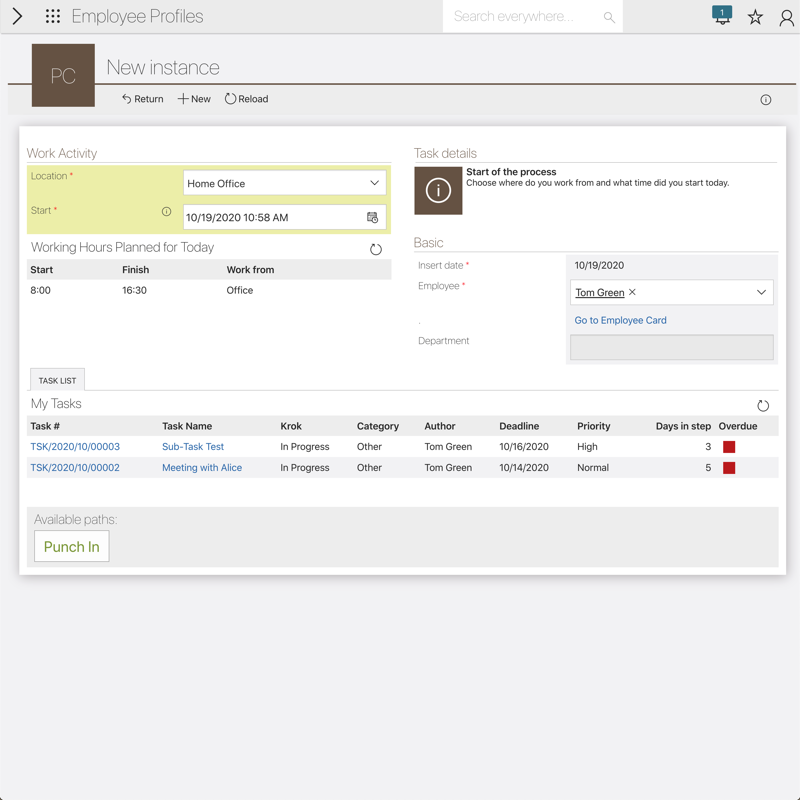This screenshot has width=800, height=800.
Task: Open the apps grid launcher icon
Action: coord(53,17)
